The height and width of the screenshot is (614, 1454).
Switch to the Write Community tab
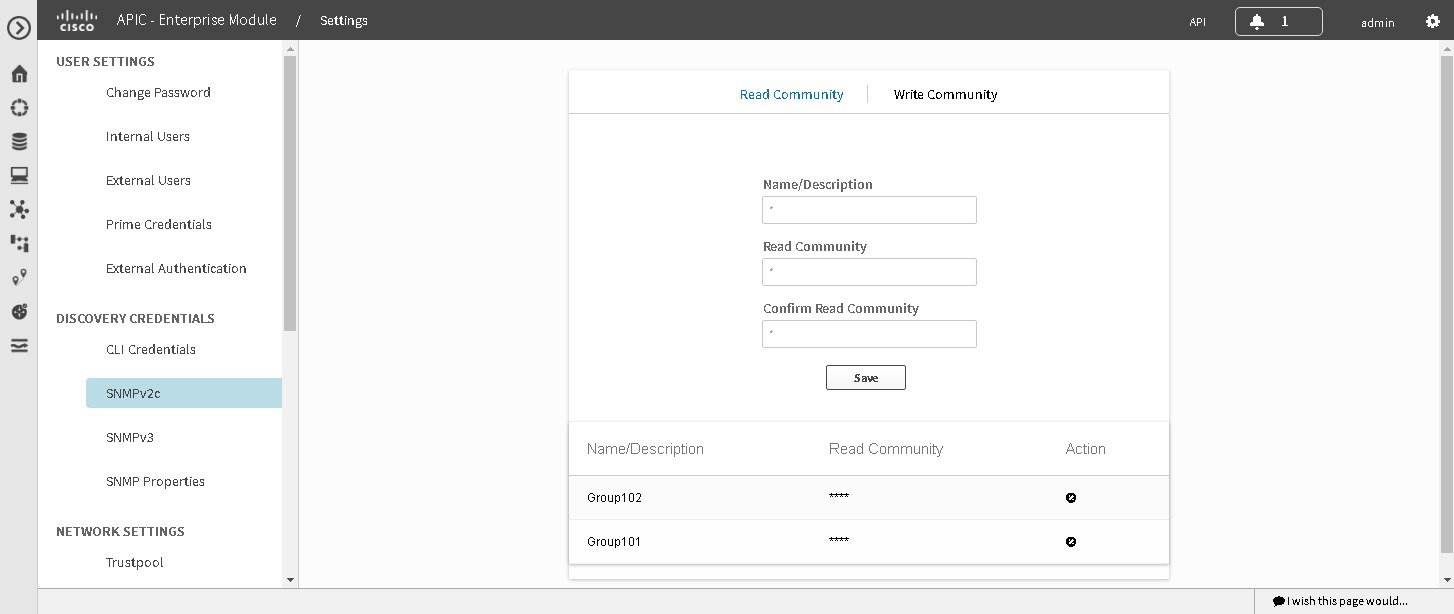coord(944,93)
